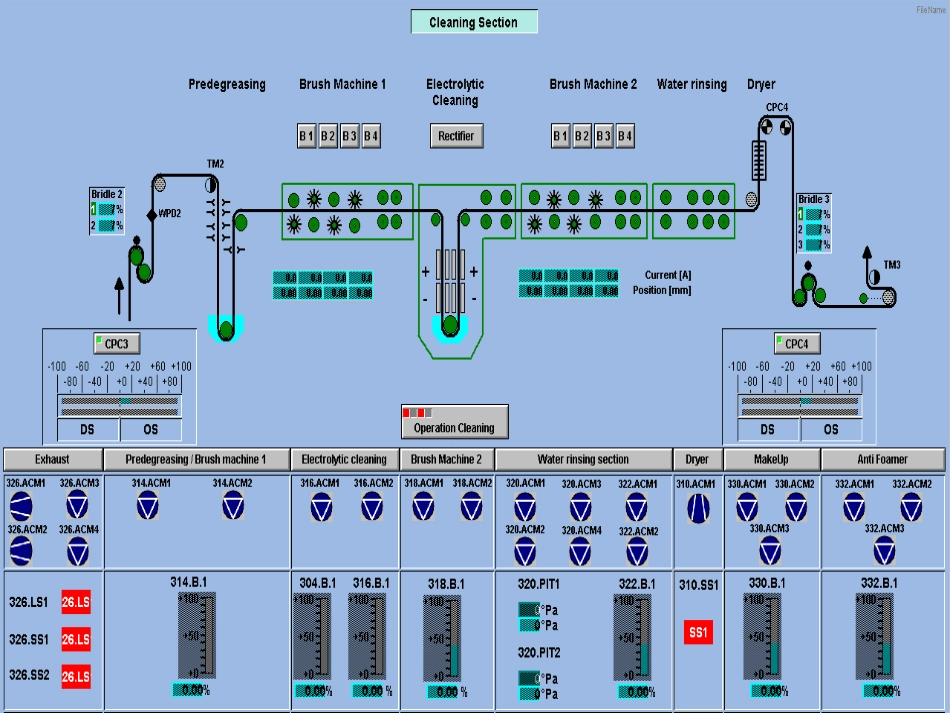Select the Electrolytic cleaning section header

pos(344,460)
